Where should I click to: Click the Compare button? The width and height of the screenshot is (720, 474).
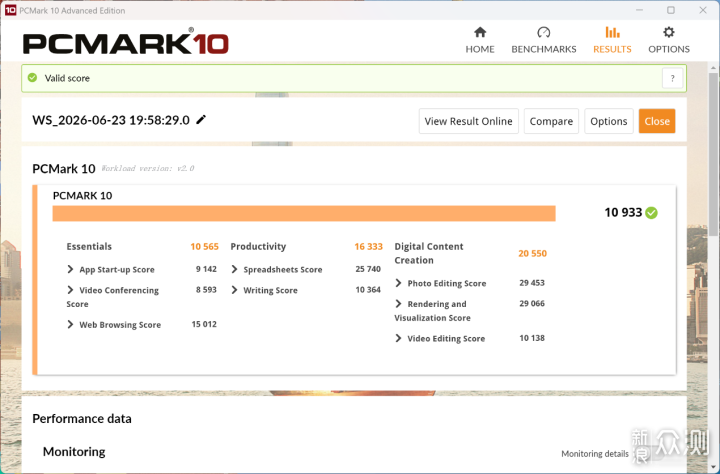pos(551,121)
